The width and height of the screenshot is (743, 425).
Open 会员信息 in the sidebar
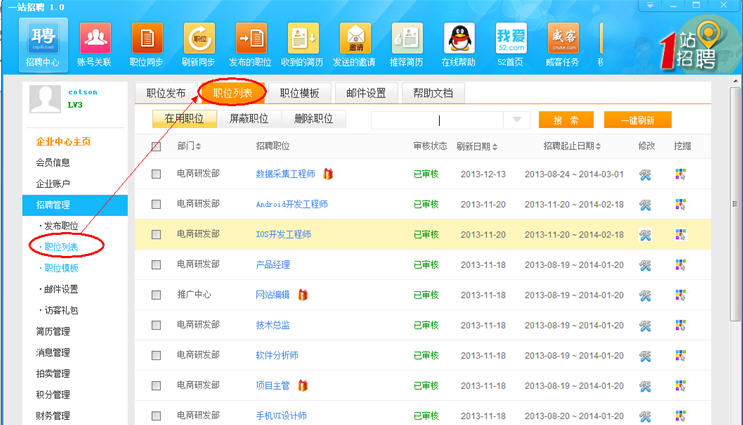point(53,163)
